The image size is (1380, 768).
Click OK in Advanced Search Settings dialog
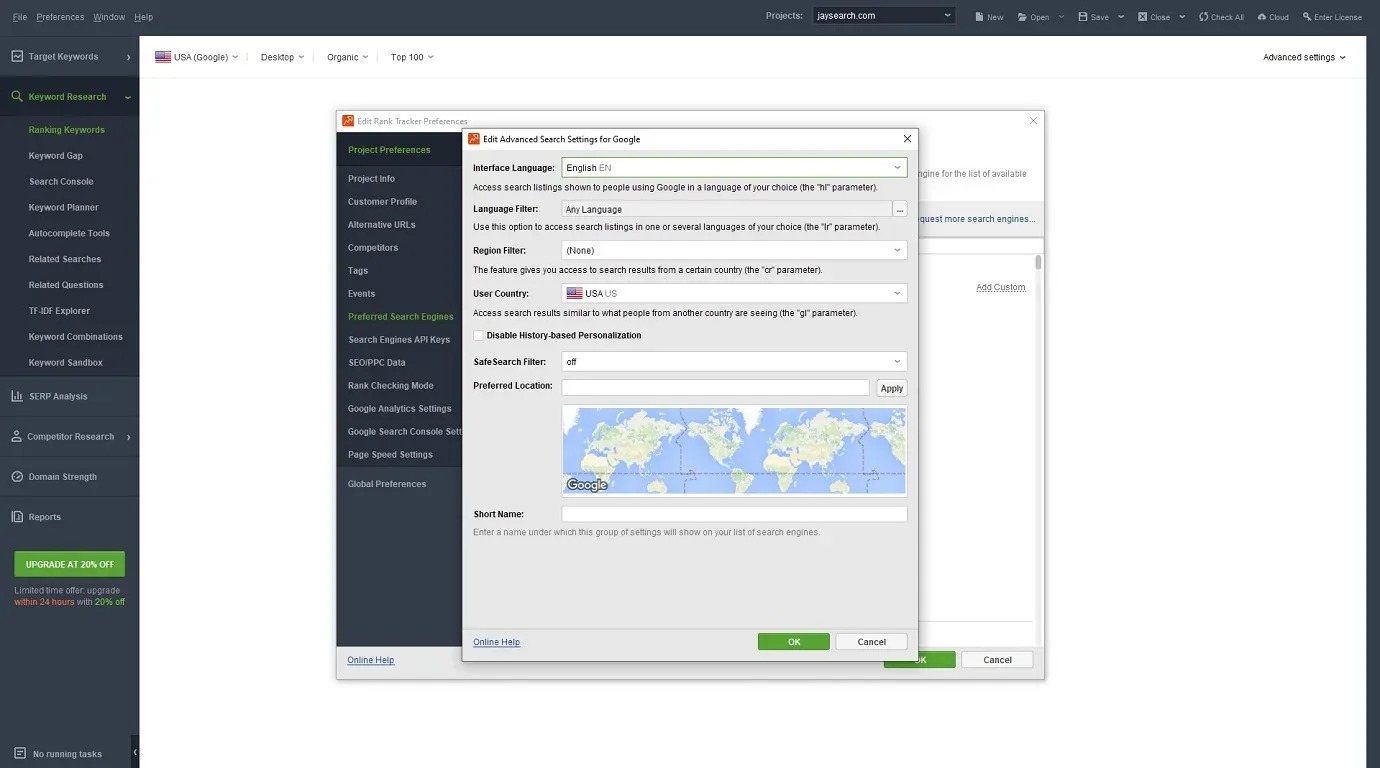pyautogui.click(x=794, y=642)
